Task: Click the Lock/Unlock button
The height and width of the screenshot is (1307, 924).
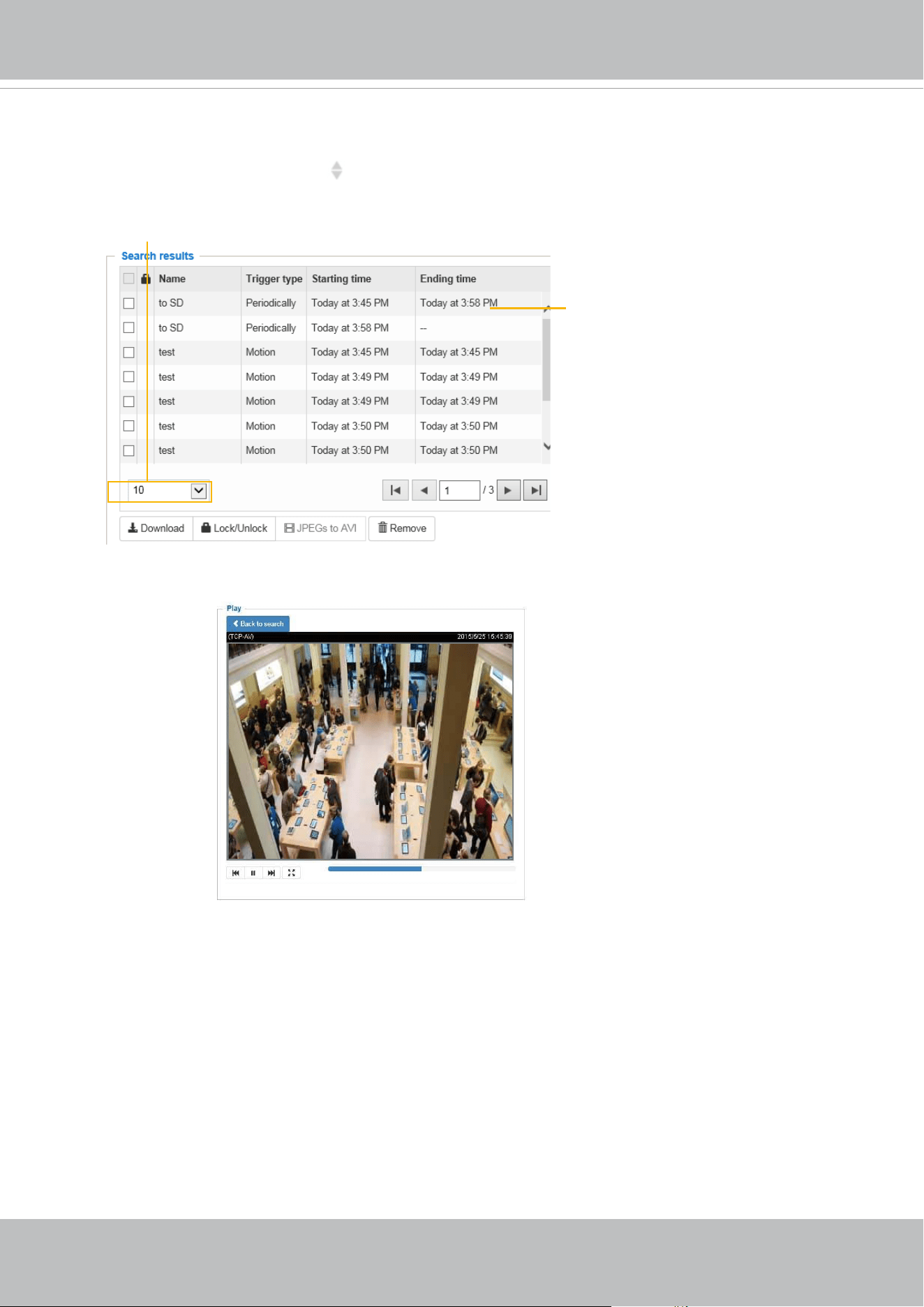Action: pyautogui.click(x=234, y=529)
